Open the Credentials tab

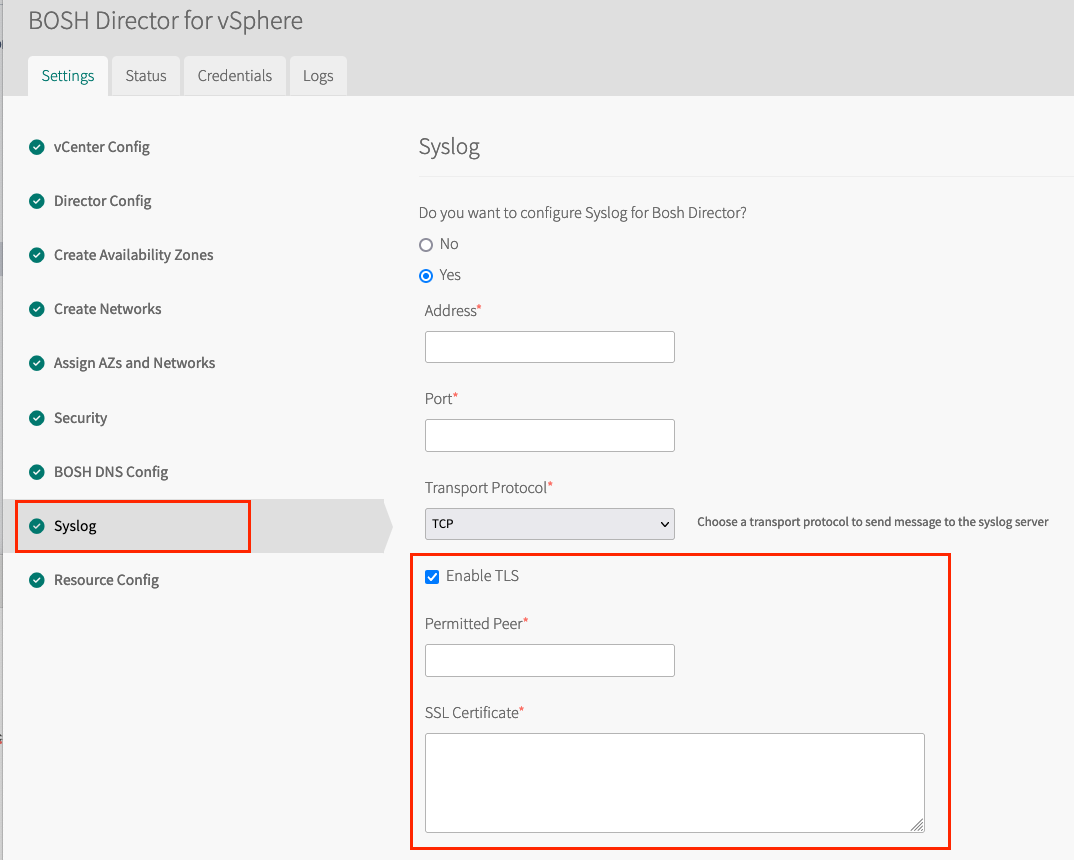[x=235, y=76]
